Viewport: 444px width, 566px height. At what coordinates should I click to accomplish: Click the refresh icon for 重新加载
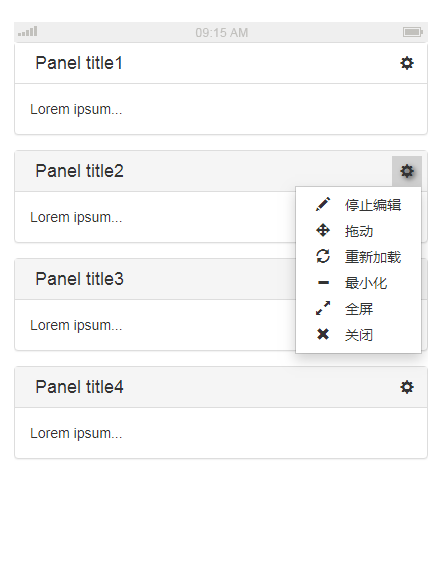point(323,256)
